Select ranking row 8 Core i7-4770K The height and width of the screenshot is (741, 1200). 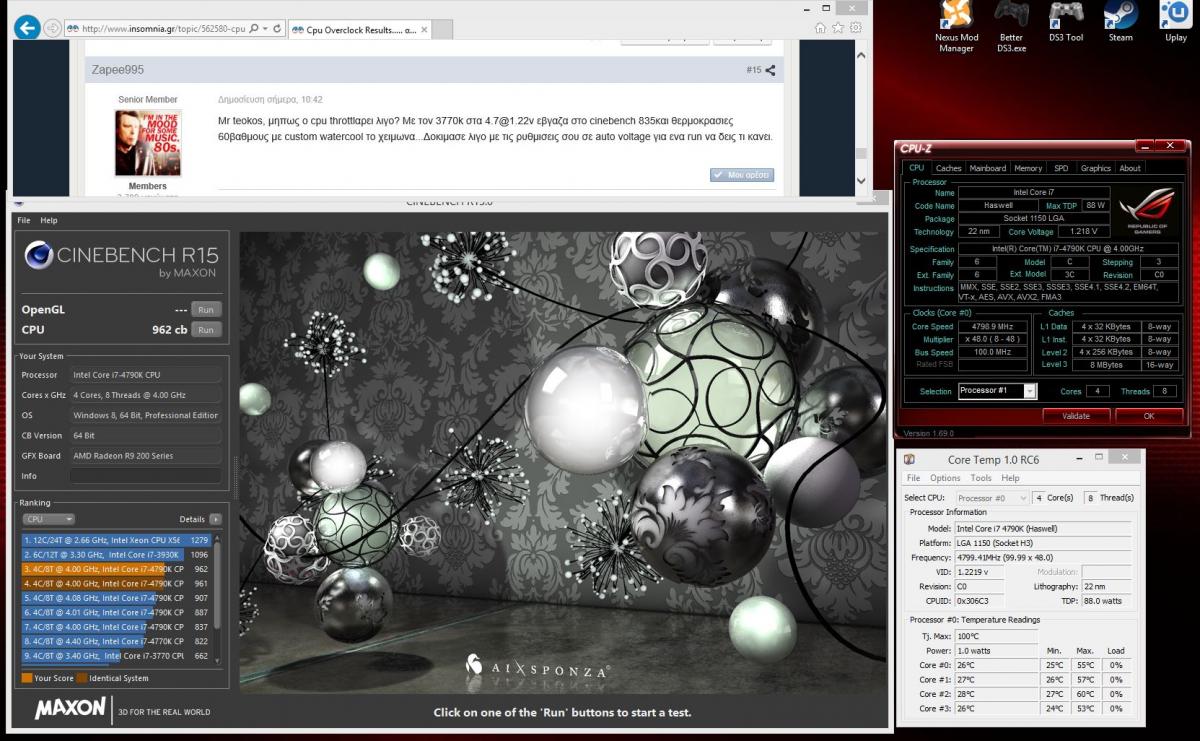116,641
